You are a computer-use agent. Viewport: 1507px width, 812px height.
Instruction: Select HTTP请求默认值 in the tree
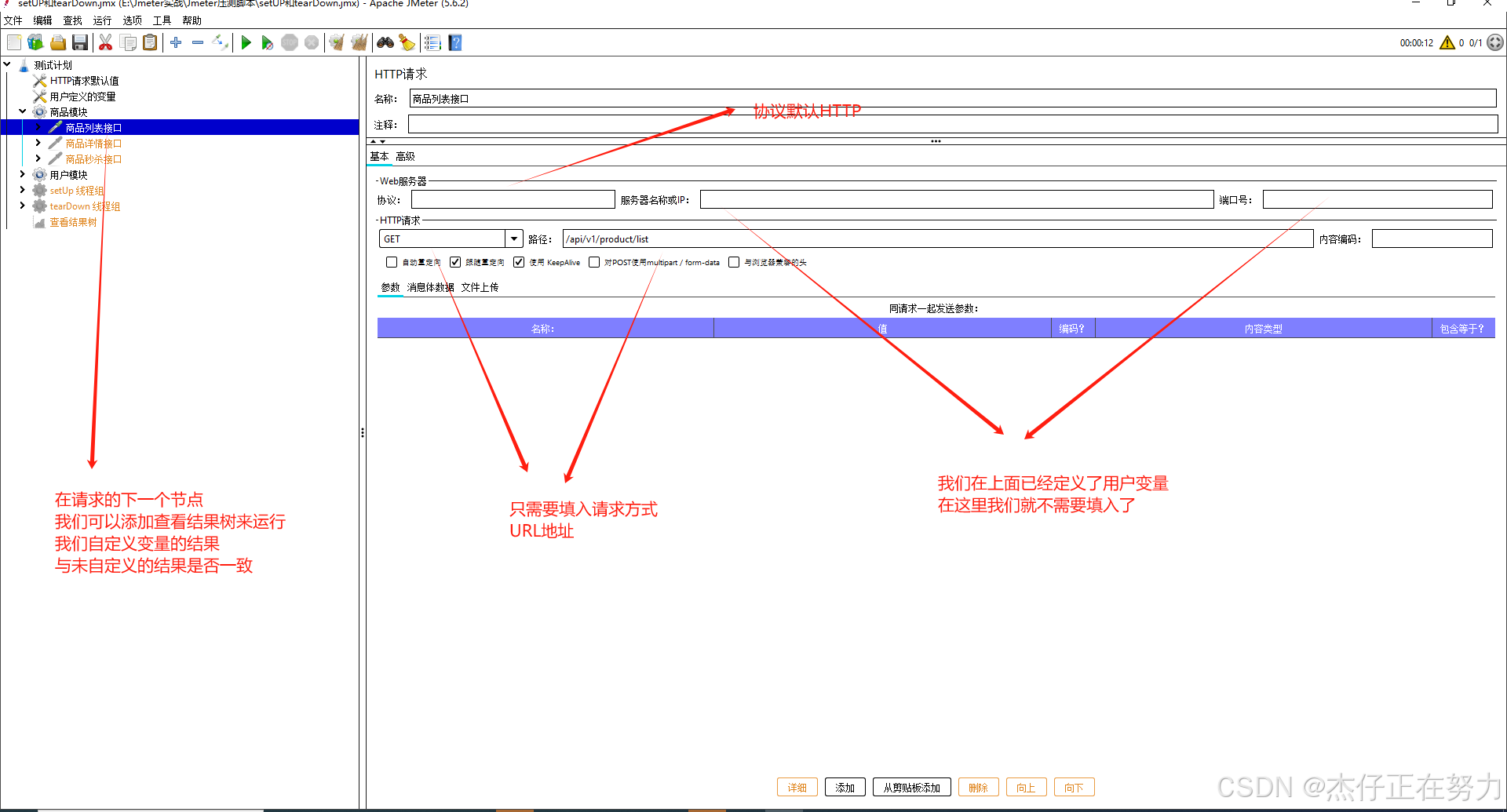(x=84, y=81)
